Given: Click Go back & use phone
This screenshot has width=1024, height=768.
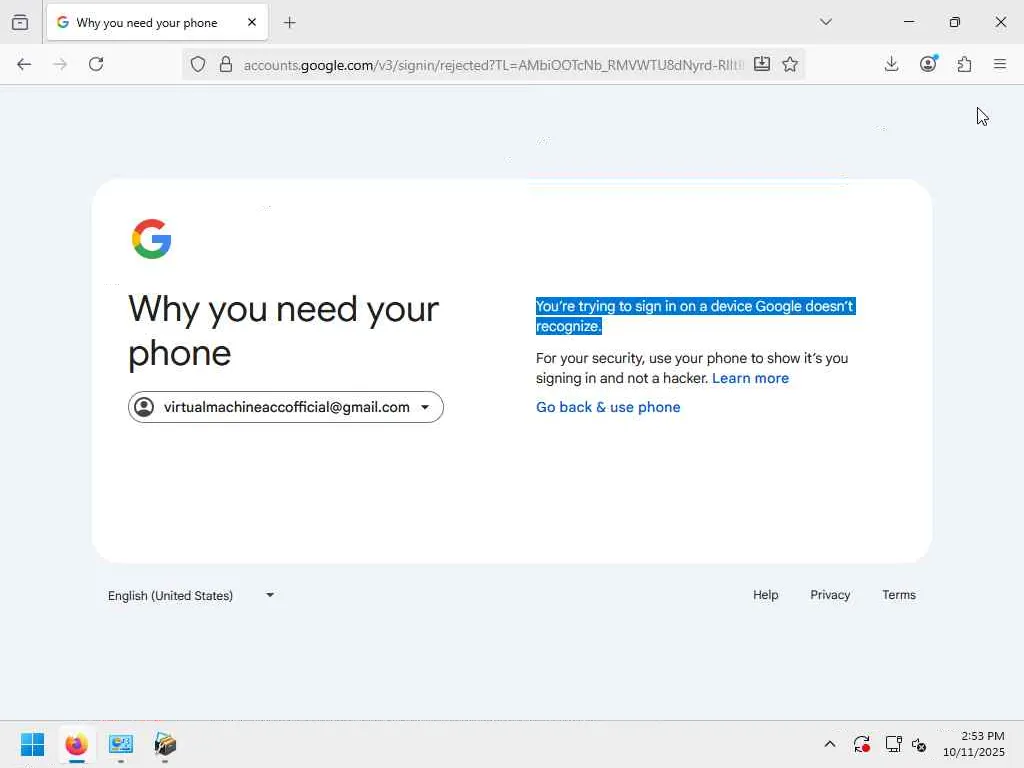Looking at the screenshot, I should [608, 407].
